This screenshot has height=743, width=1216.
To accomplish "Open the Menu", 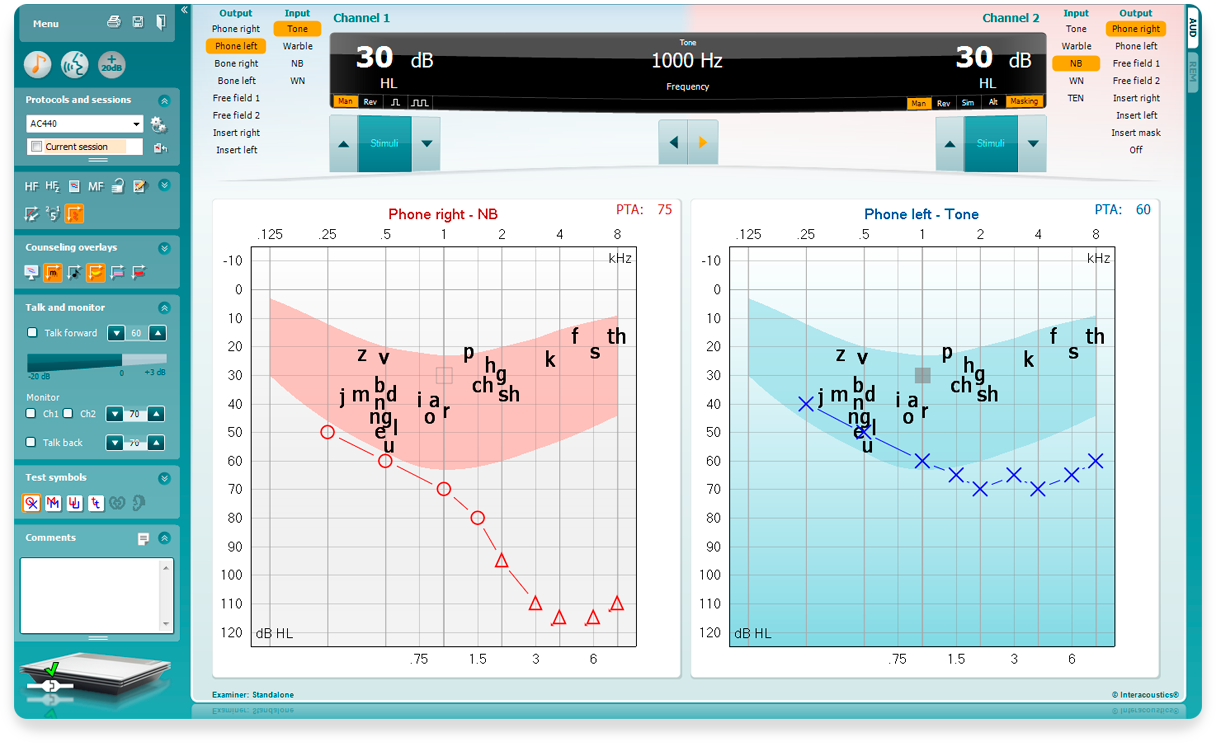I will coord(46,23).
